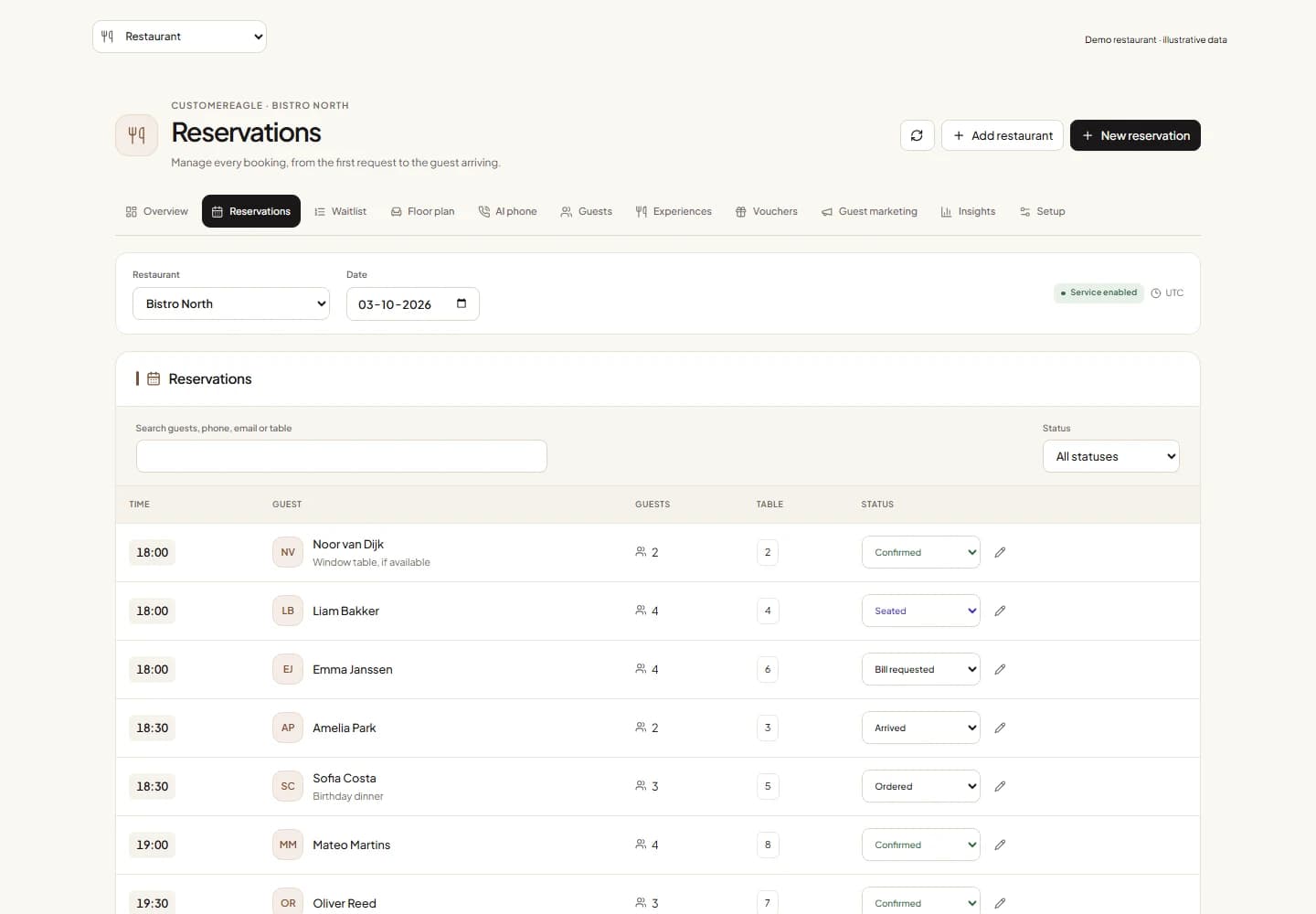Open the Guest marketing tab

[869, 211]
